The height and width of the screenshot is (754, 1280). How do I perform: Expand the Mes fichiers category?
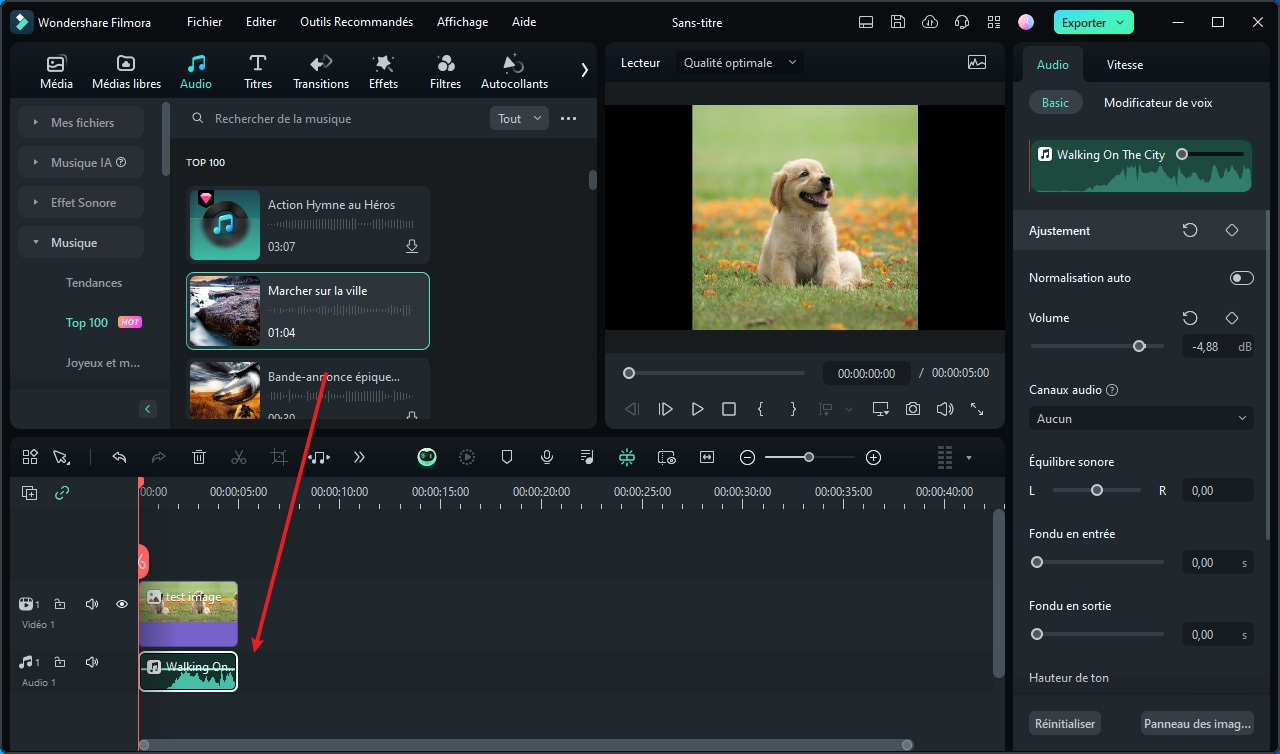tap(81, 123)
